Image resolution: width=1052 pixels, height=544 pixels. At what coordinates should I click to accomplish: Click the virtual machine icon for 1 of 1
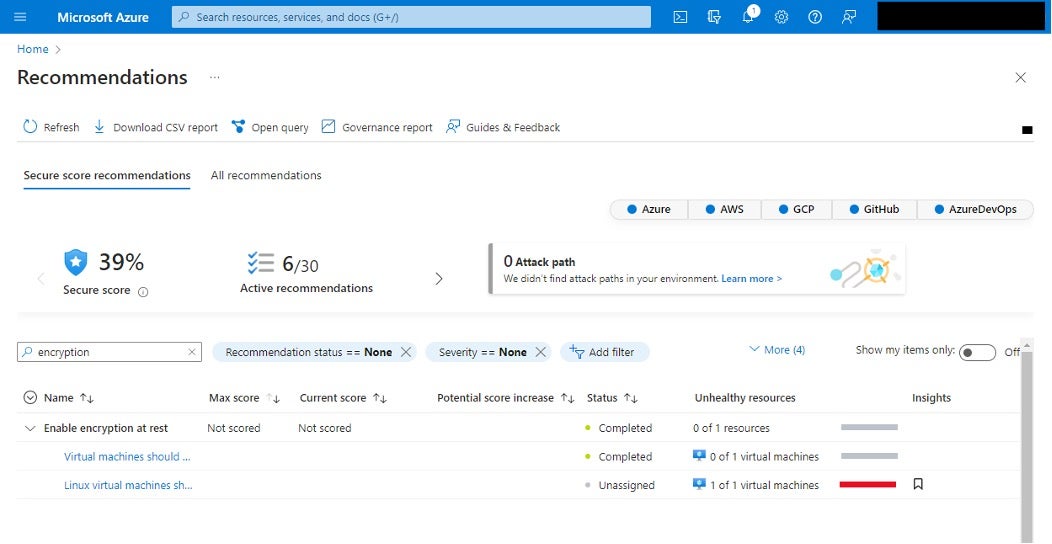click(x=699, y=484)
